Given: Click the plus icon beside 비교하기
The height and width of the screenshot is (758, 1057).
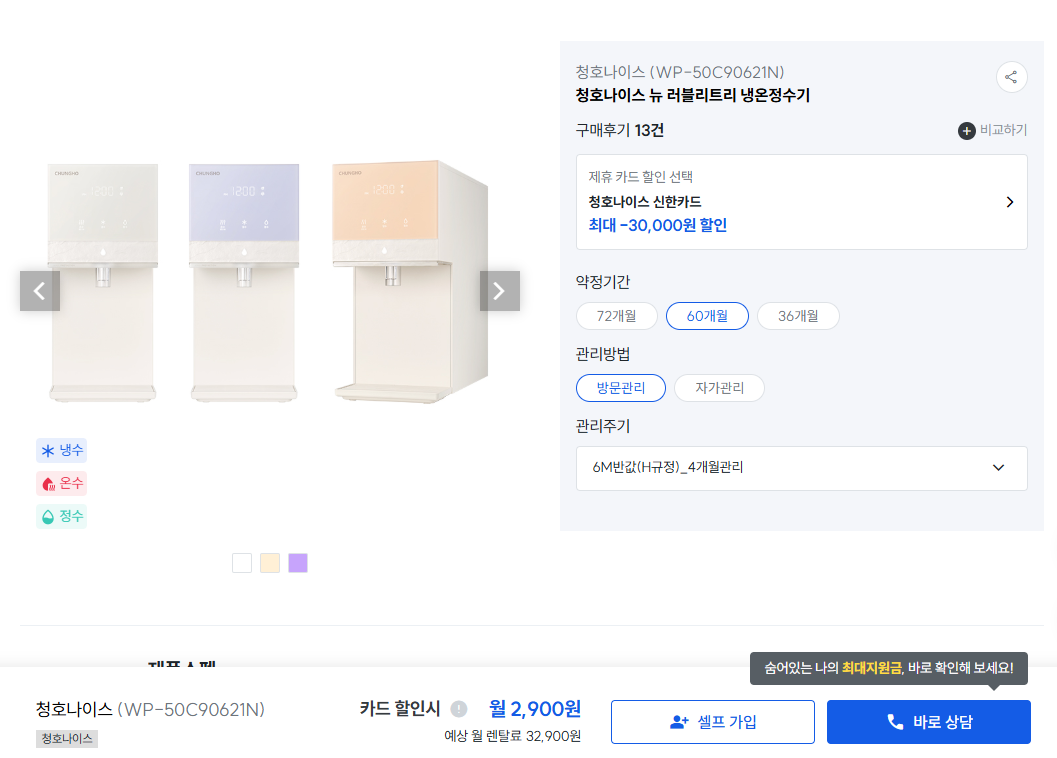Looking at the screenshot, I should point(966,131).
